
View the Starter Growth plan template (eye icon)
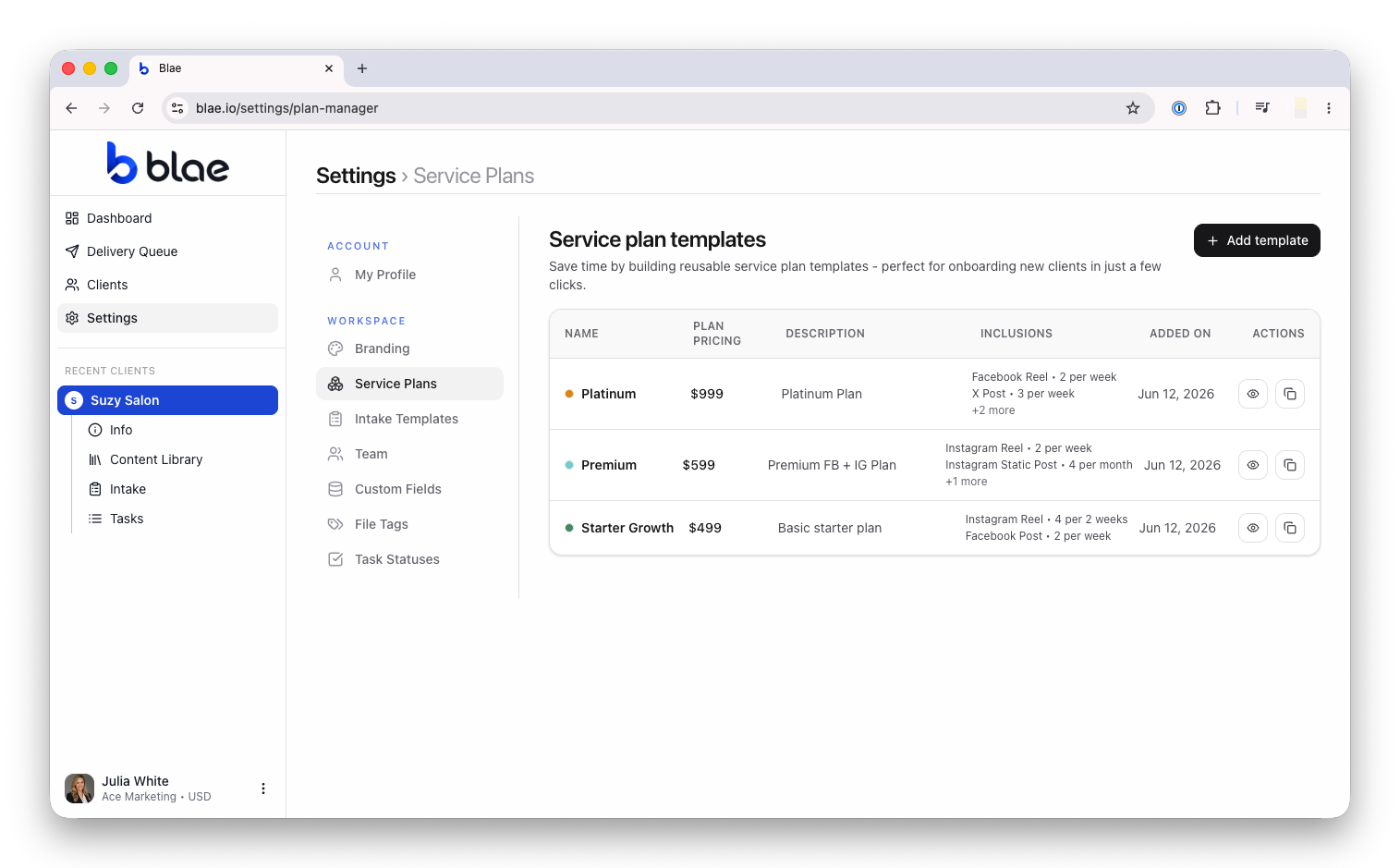pos(1252,528)
